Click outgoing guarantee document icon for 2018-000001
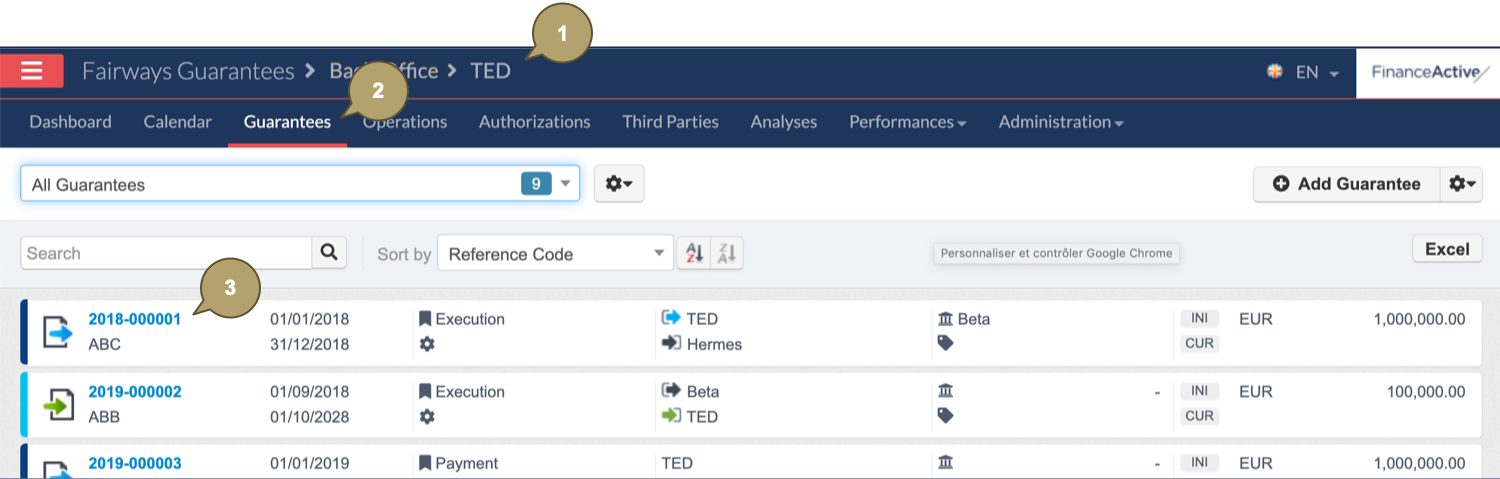This screenshot has height=479, width=1500. 58,332
